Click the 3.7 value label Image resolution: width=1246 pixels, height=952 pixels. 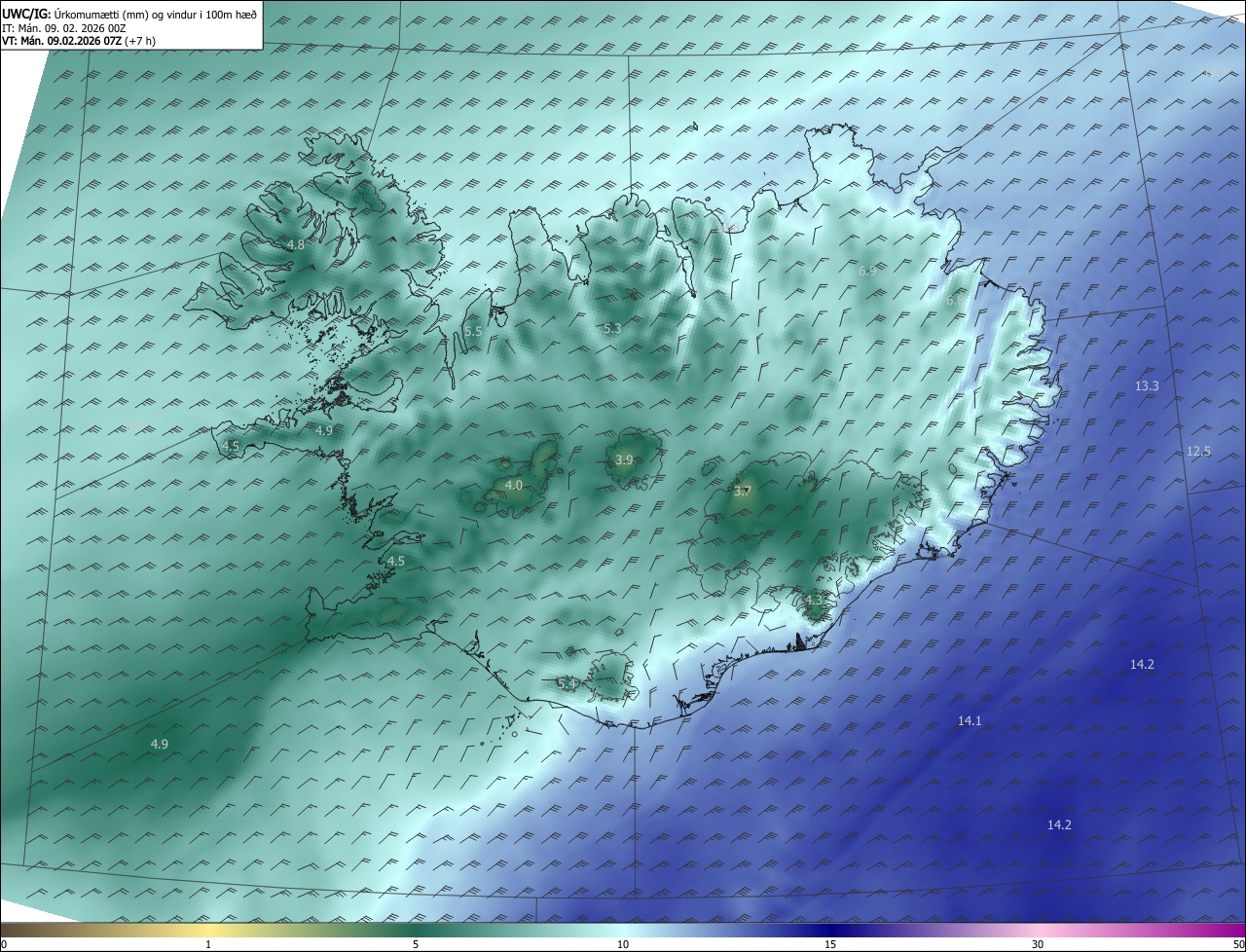pos(743,492)
